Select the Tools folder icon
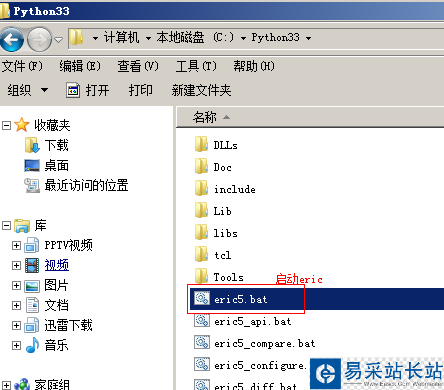444x390 pixels. [201, 275]
